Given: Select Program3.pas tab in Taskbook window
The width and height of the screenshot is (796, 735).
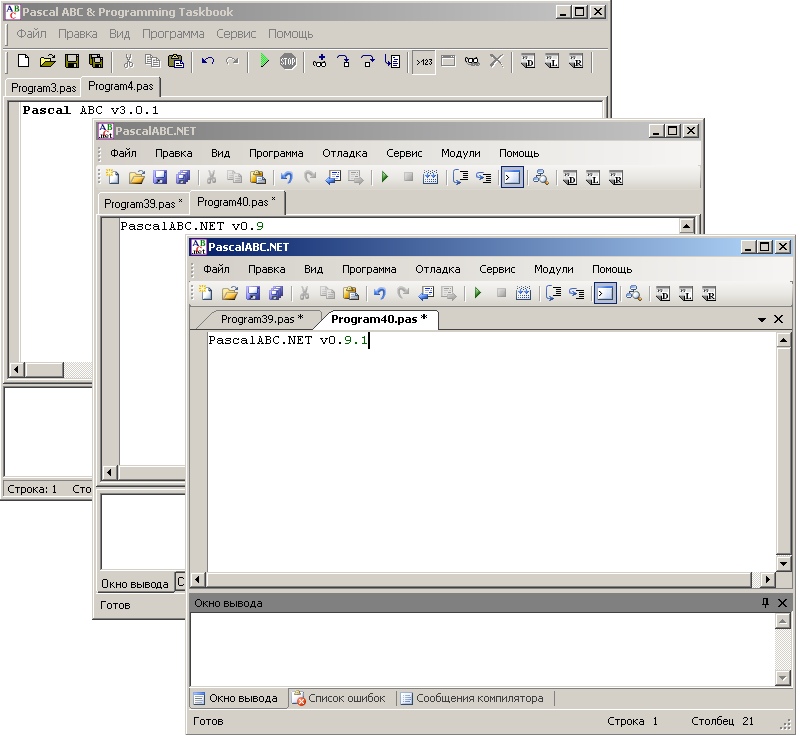Looking at the screenshot, I should pyautogui.click(x=44, y=88).
